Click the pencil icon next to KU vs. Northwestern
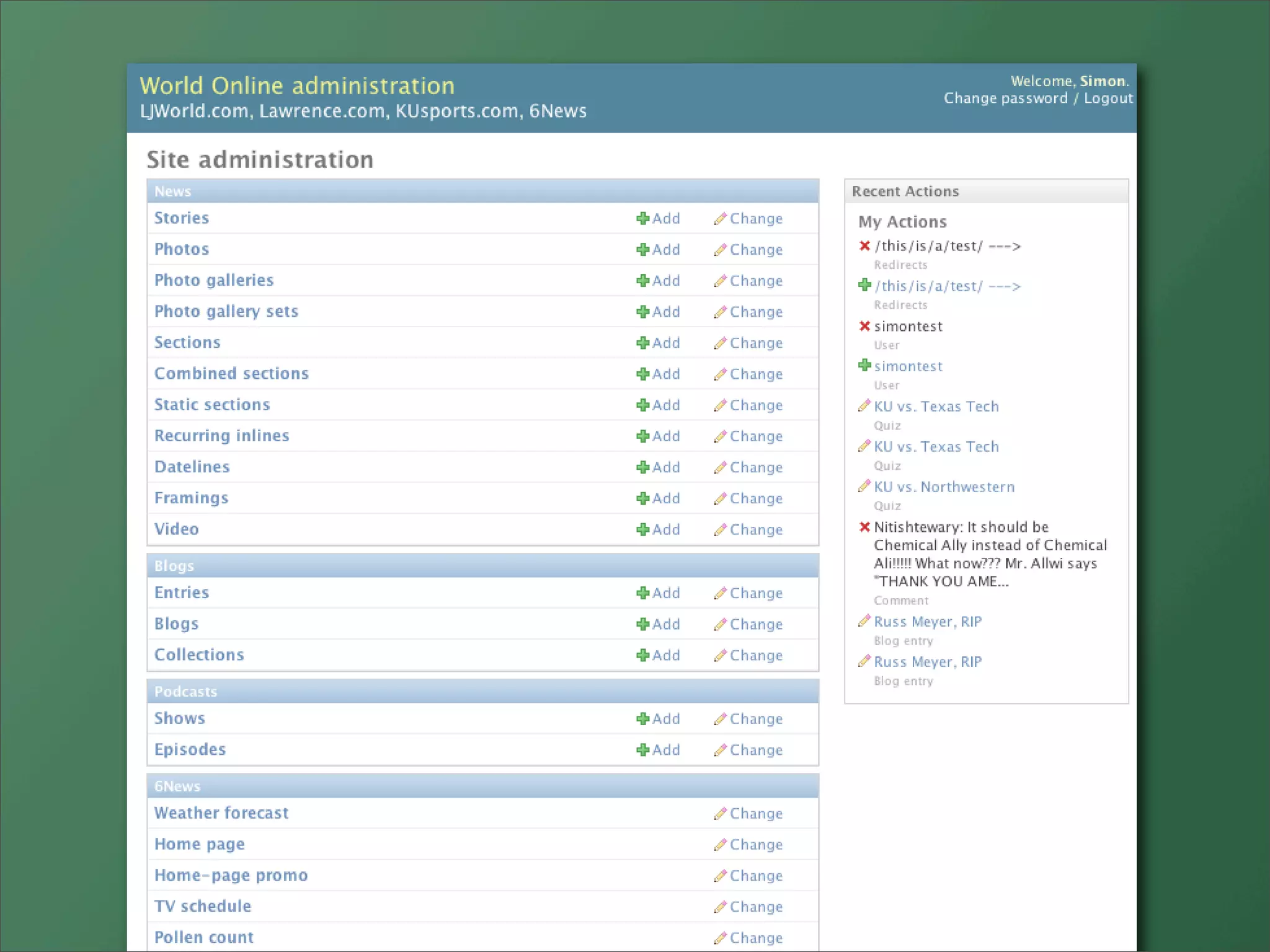The image size is (1270, 952). [x=864, y=486]
